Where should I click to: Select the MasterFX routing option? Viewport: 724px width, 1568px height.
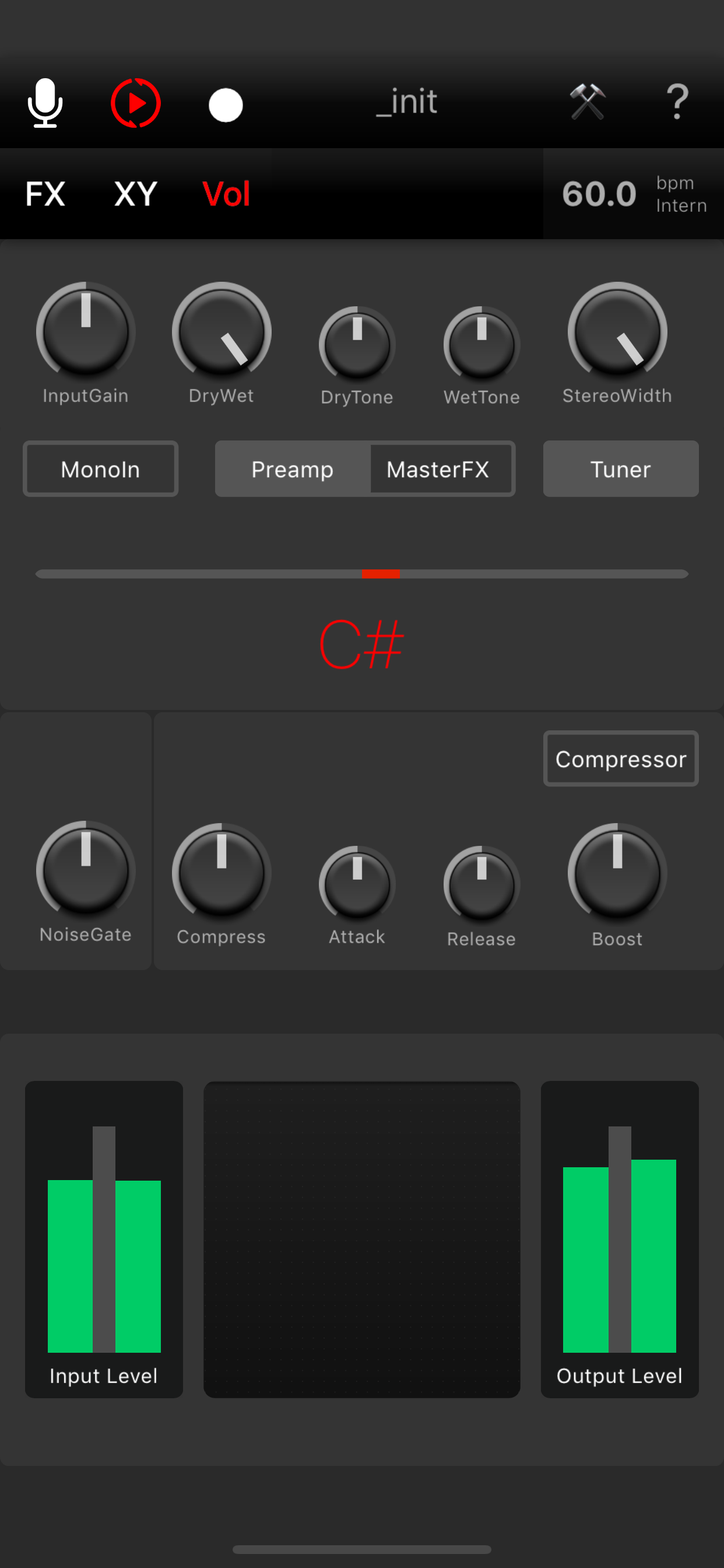tap(439, 468)
